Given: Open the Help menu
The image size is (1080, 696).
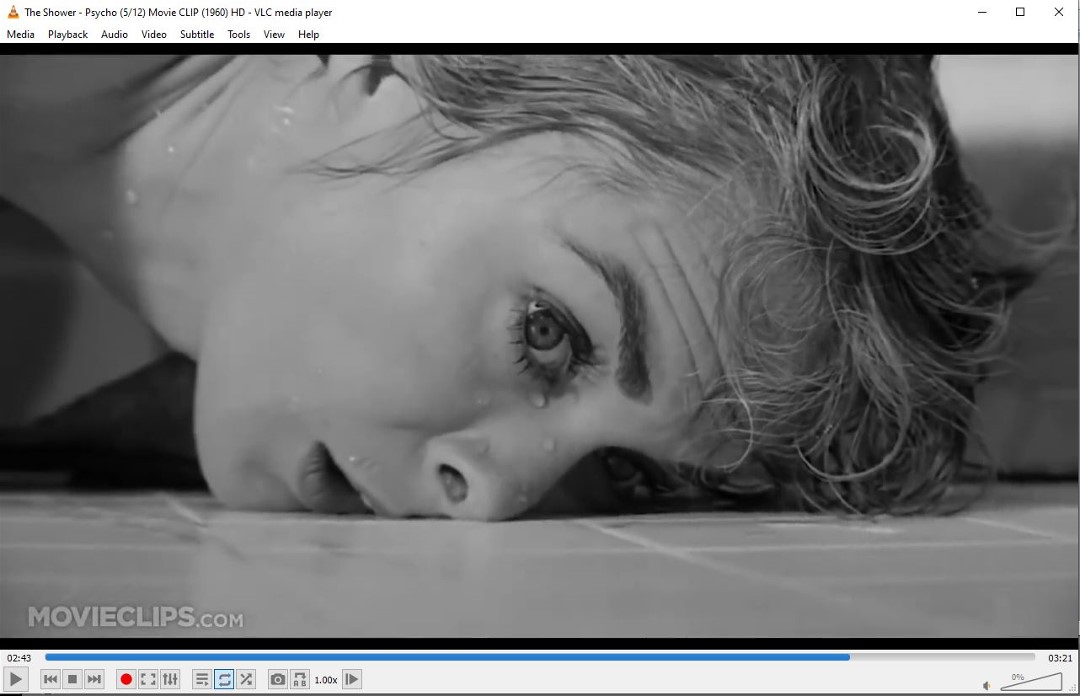Looking at the screenshot, I should tap(309, 34).
